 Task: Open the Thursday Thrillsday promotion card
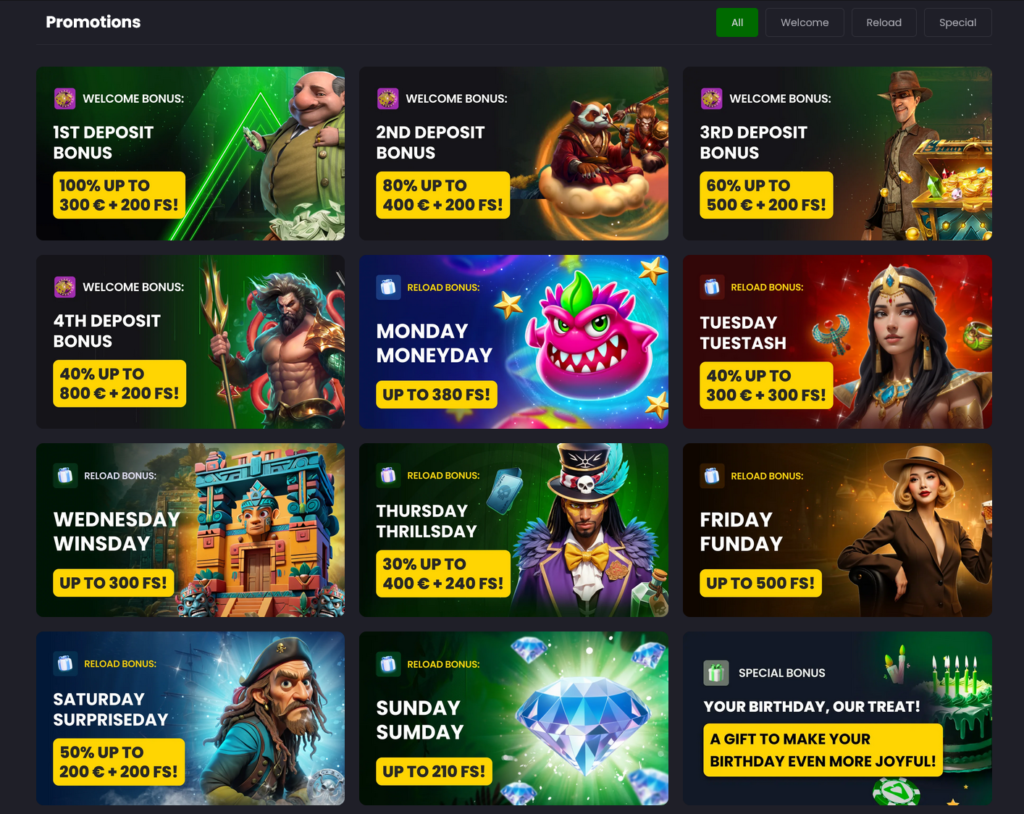(513, 530)
